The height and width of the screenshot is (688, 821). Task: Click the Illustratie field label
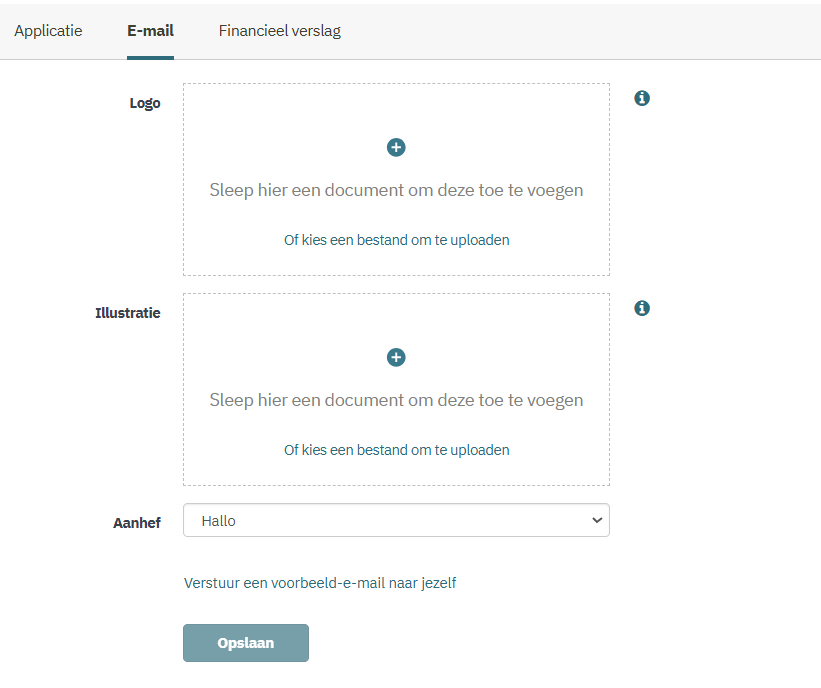pos(128,313)
